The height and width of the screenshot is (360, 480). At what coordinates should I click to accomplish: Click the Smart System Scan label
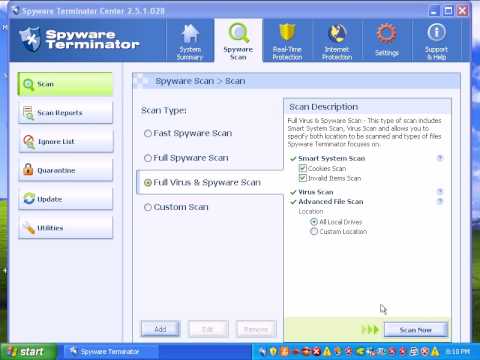click(332, 158)
